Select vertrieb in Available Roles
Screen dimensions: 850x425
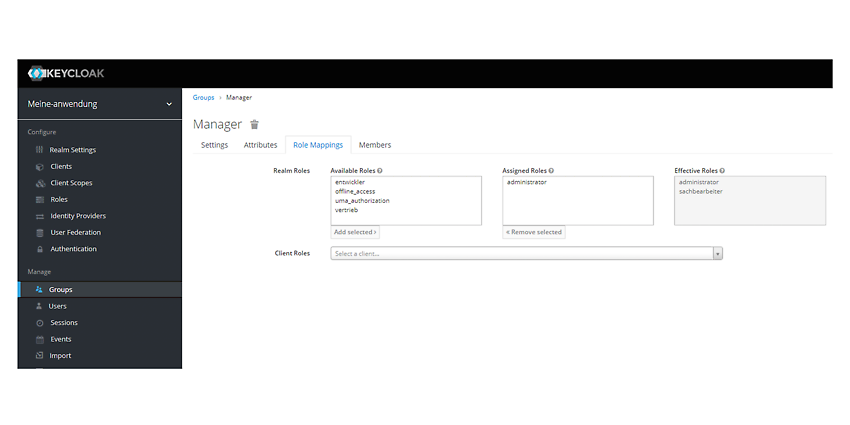click(x=346, y=210)
